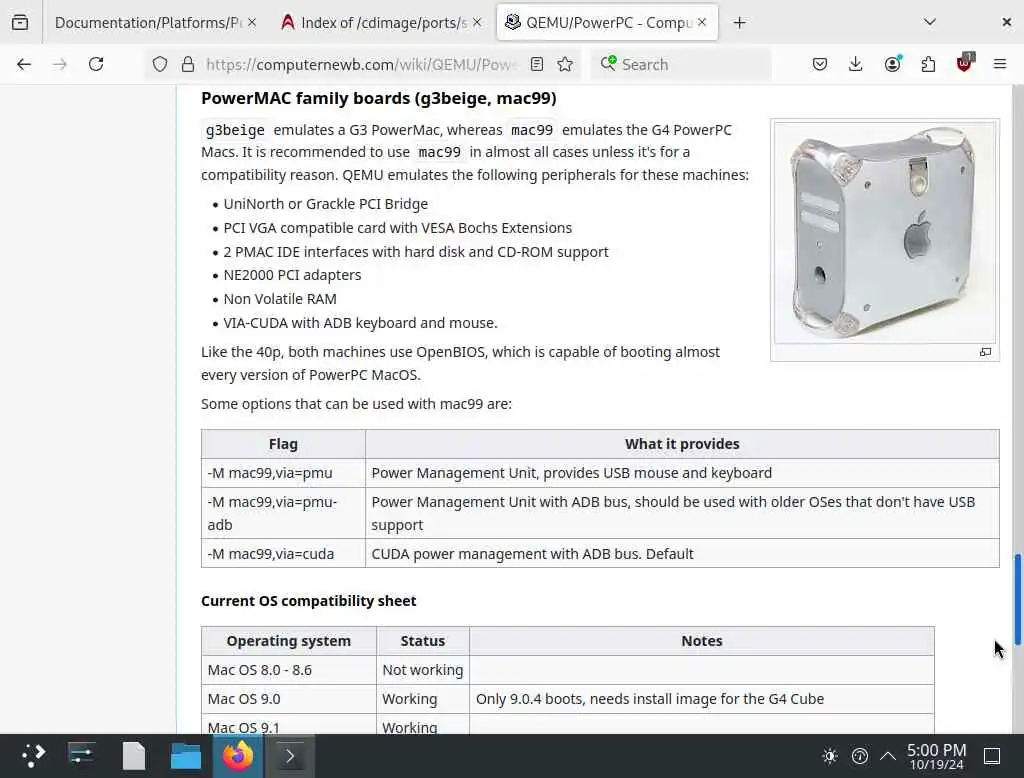Image resolution: width=1024 pixels, height=778 pixels.
Task: Open the blank document app in taskbar
Action: click(134, 756)
